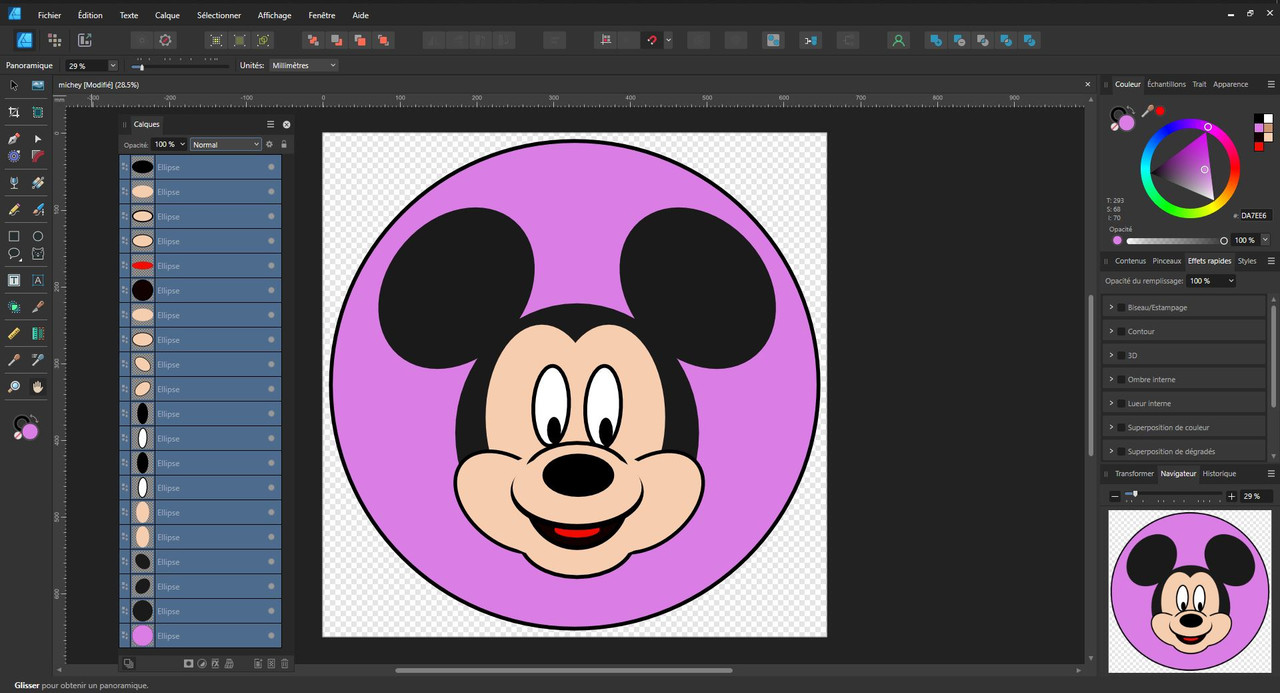Select the Artistic Text tool

[38, 280]
